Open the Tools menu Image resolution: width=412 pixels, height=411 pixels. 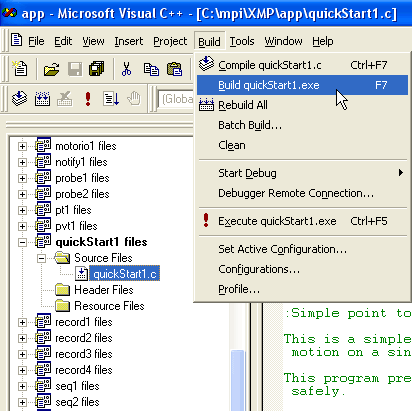(242, 41)
